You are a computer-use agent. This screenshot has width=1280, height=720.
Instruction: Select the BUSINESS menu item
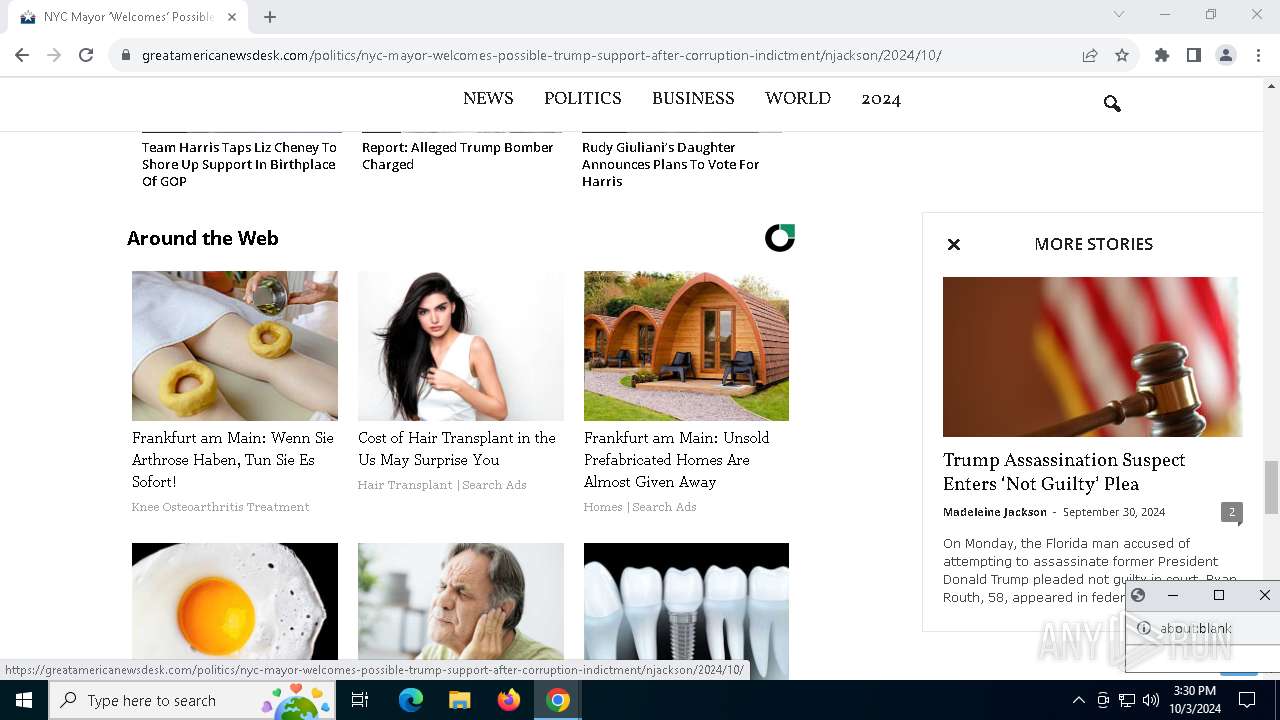693,98
